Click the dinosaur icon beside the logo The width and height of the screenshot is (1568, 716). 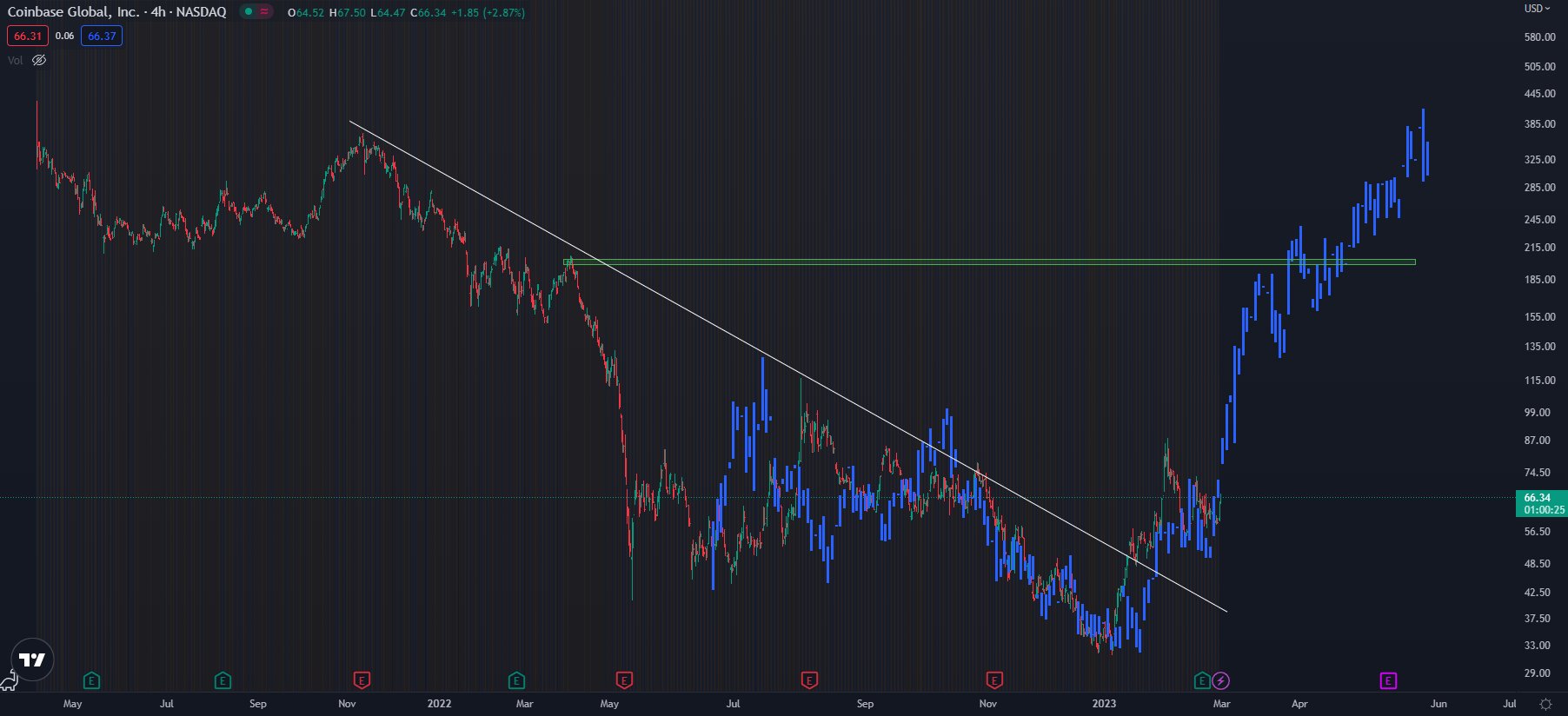pos(8,680)
